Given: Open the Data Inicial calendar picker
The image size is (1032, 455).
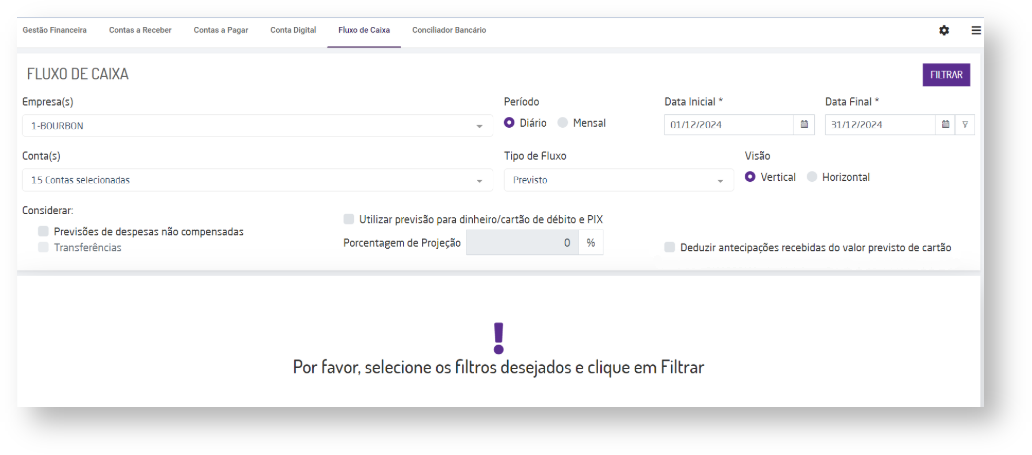Looking at the screenshot, I should [x=804, y=124].
